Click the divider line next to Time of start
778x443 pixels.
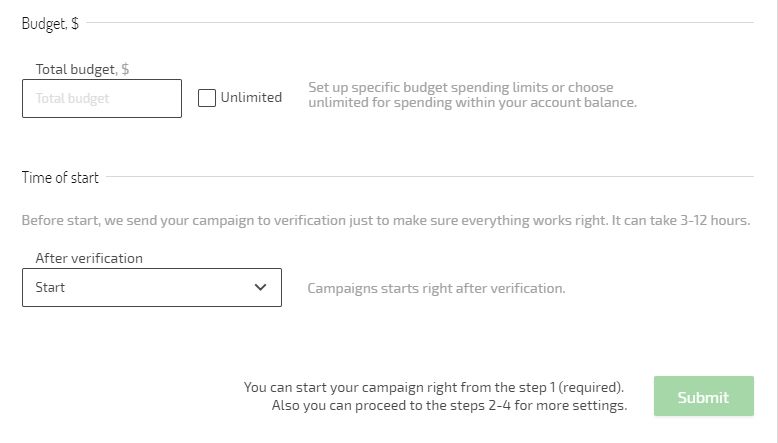point(430,176)
